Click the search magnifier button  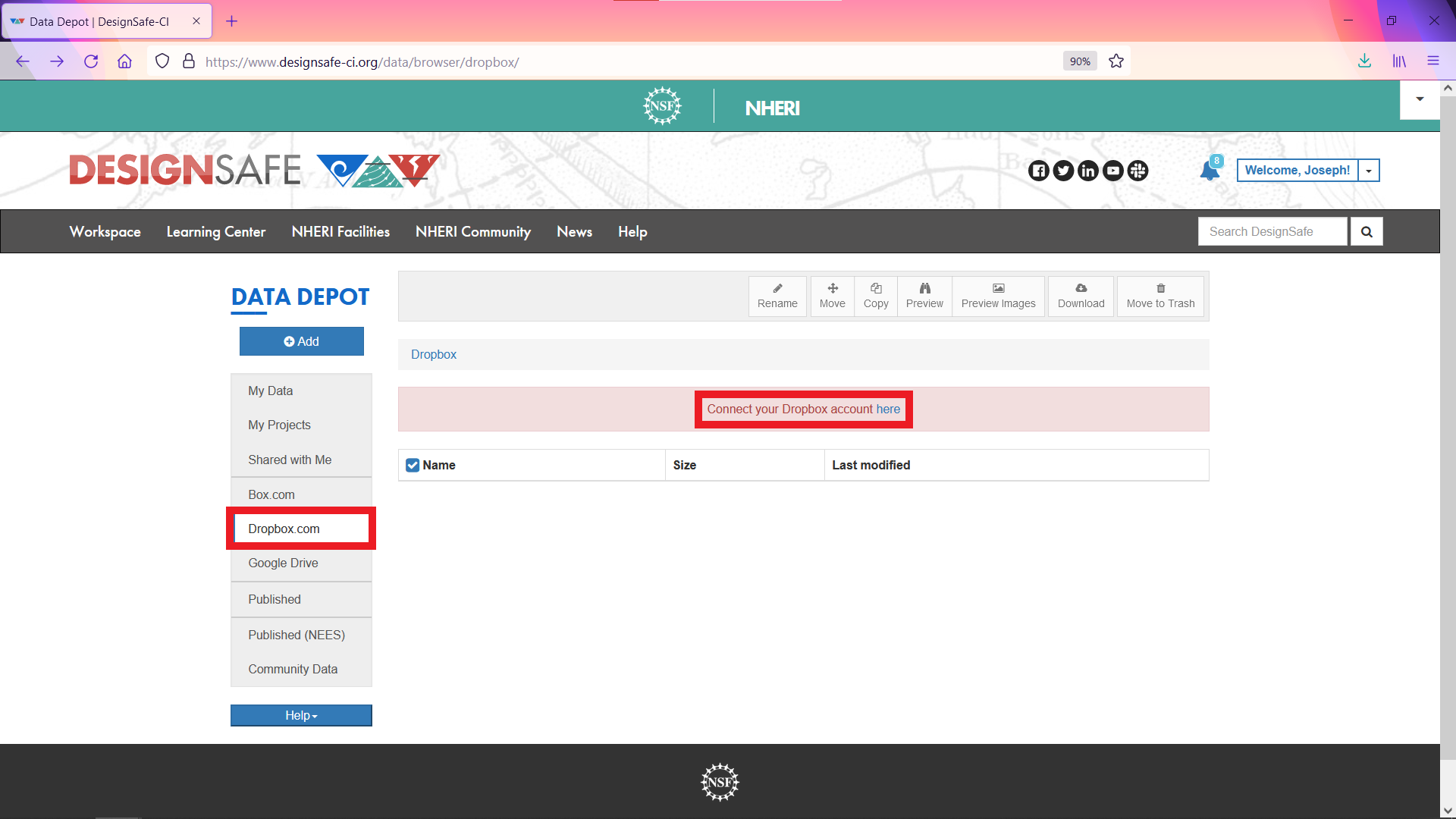[x=1367, y=231]
